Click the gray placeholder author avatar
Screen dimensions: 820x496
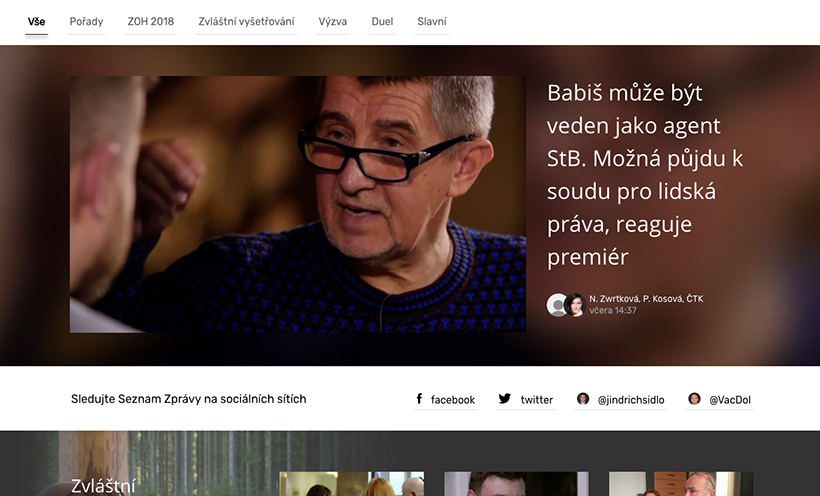click(557, 305)
